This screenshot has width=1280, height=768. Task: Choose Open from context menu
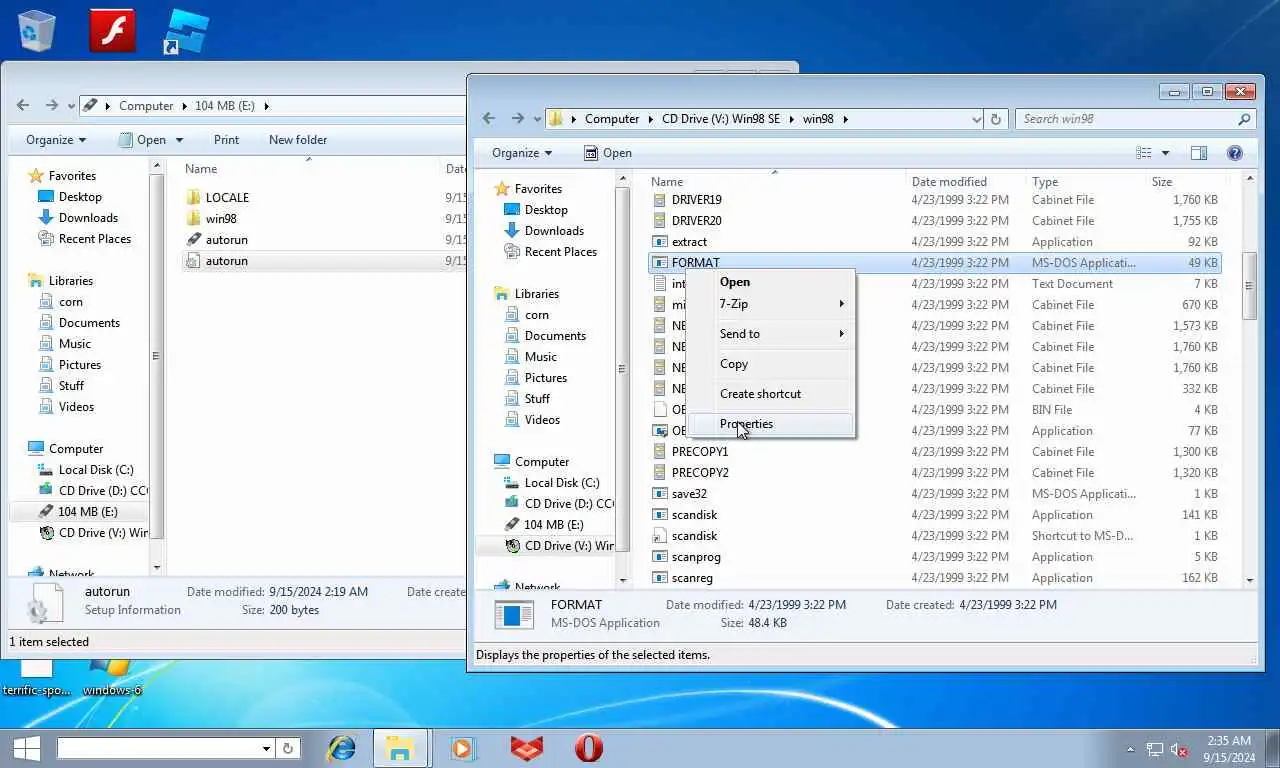(770, 282)
